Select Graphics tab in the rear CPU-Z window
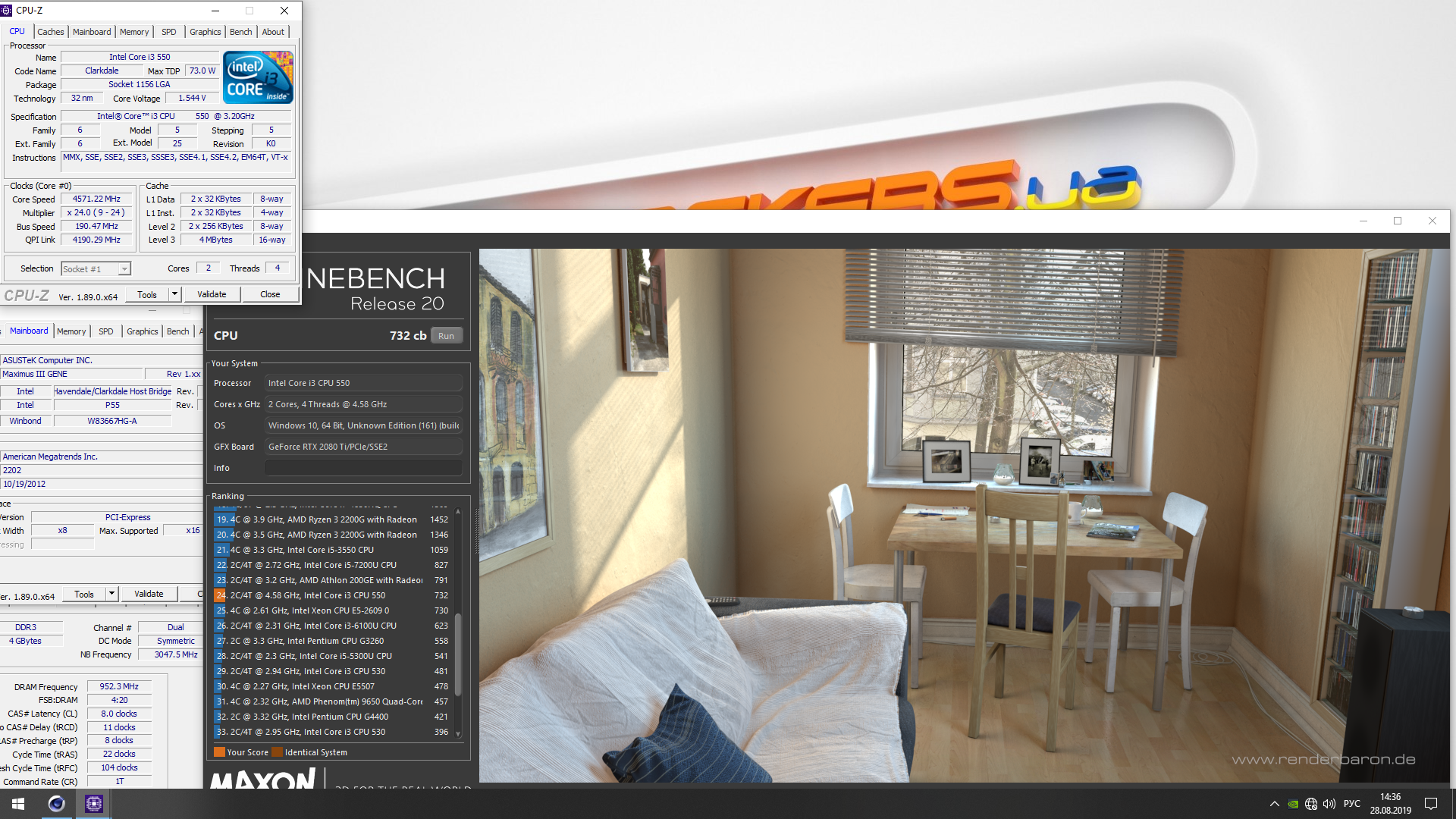Viewport: 1456px width, 819px height. click(x=143, y=331)
